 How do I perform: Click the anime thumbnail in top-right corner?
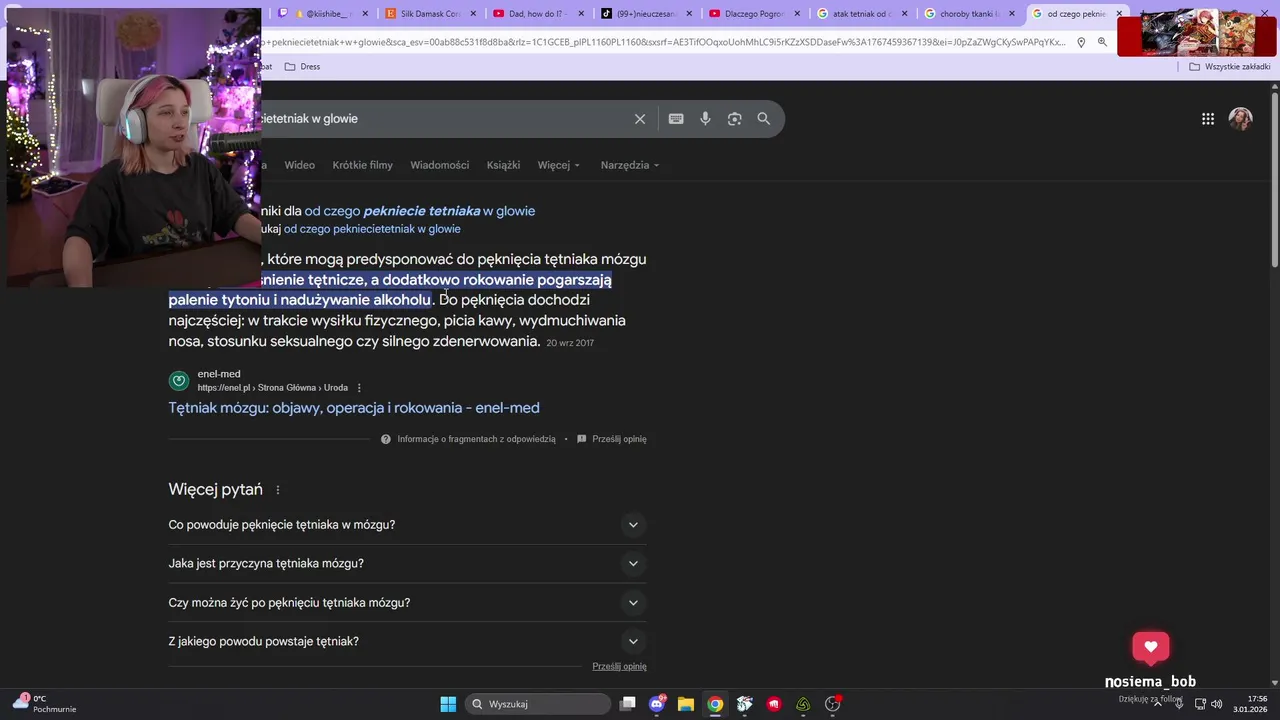[x=1196, y=34]
